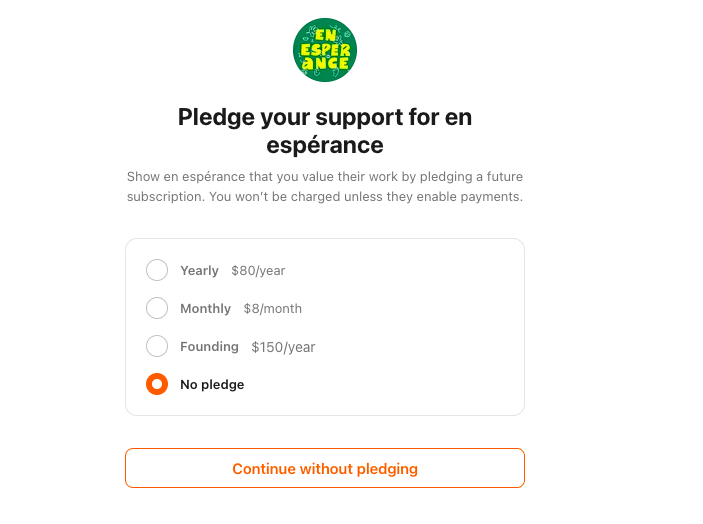Click the No pledge label text
This screenshot has height=524, width=703.
tap(212, 385)
